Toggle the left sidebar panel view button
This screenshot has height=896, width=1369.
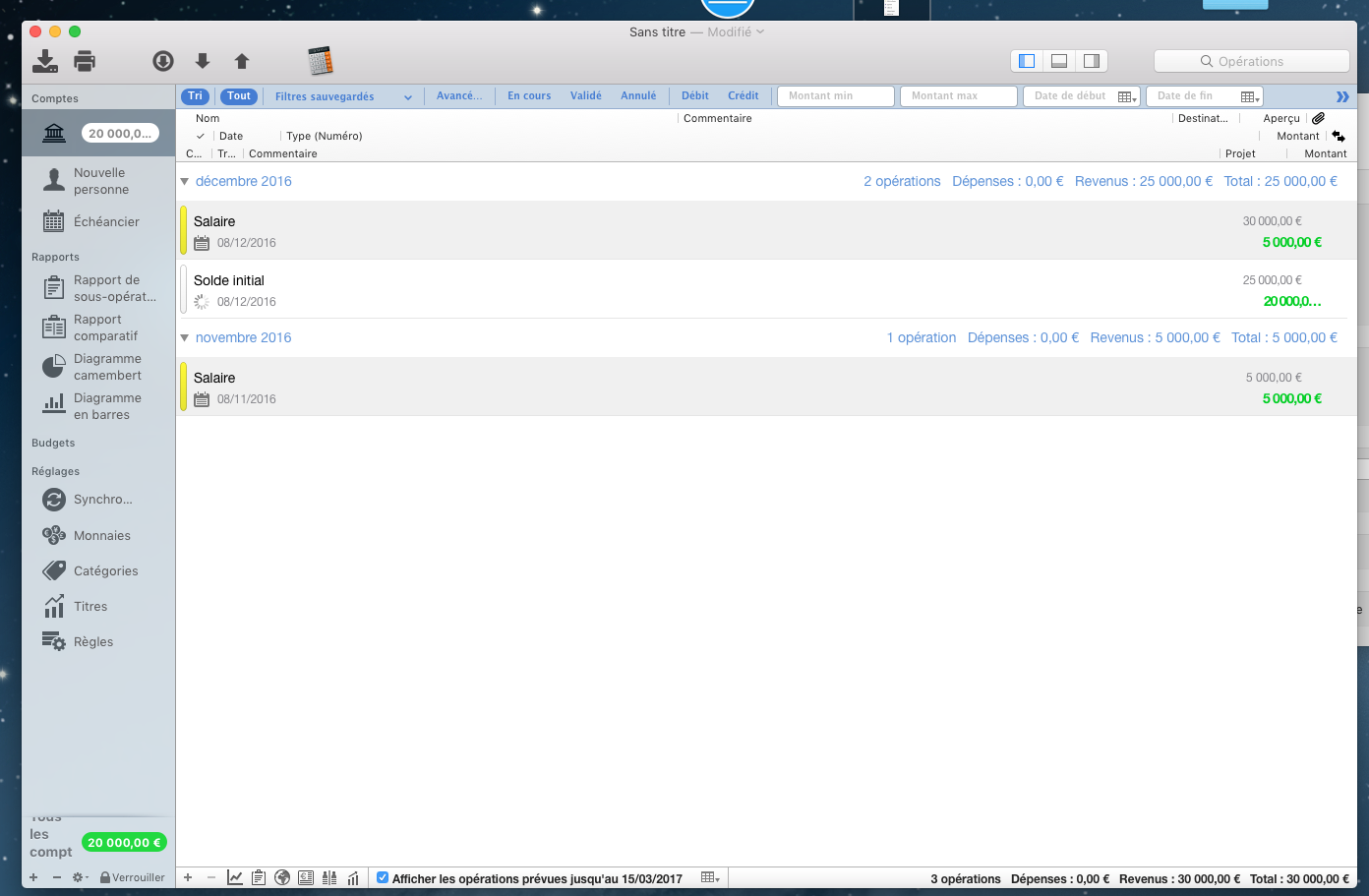coord(1027,61)
